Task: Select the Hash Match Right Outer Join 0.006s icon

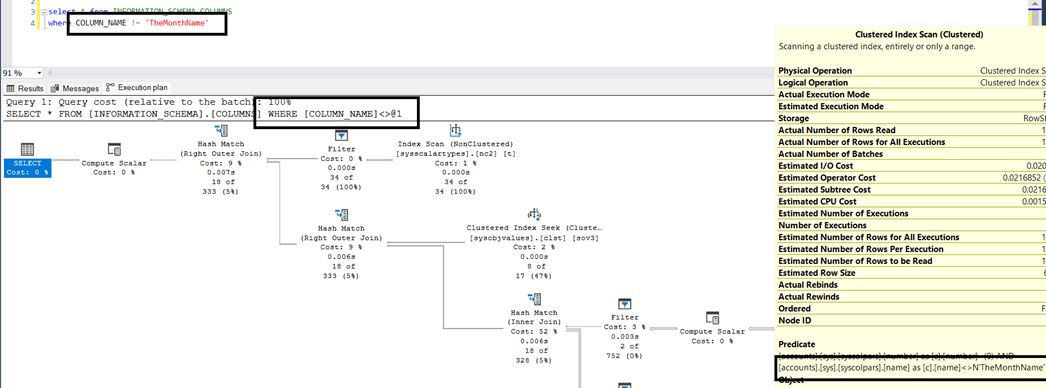Action: point(341,215)
